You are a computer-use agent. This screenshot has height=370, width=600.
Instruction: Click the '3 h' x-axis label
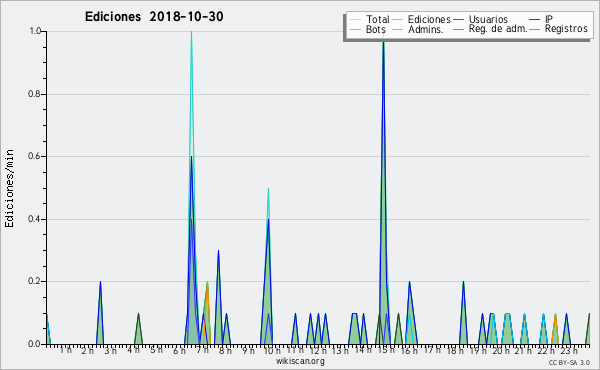(x=111, y=350)
